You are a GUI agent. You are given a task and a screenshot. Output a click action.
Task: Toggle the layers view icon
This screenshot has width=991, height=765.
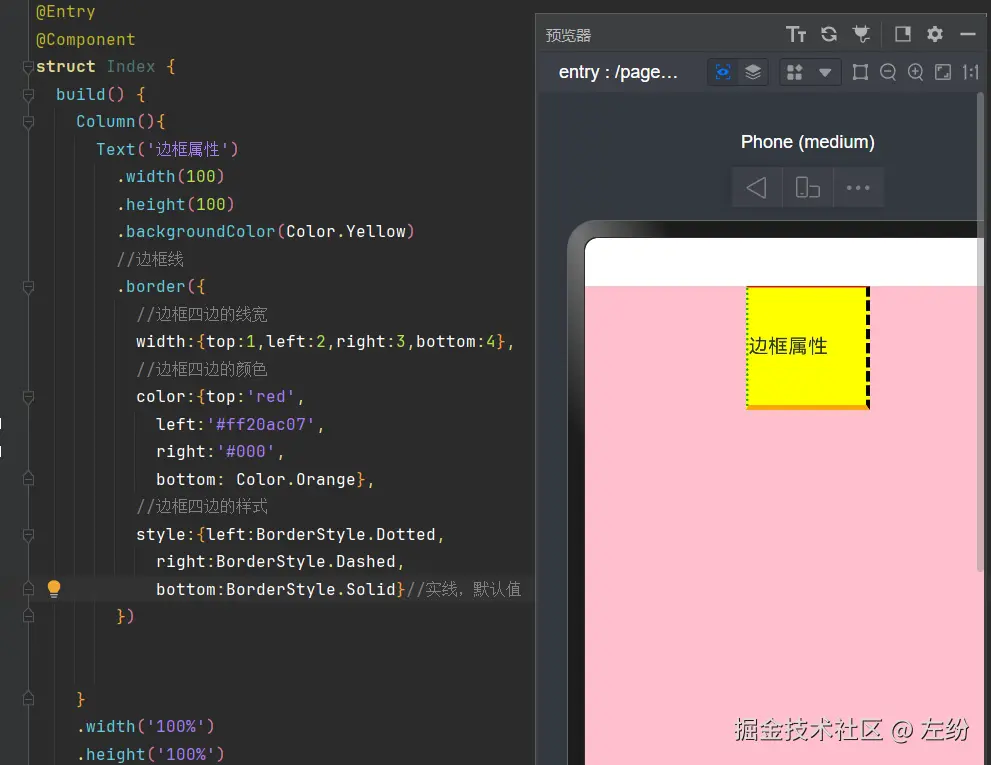tap(752, 72)
